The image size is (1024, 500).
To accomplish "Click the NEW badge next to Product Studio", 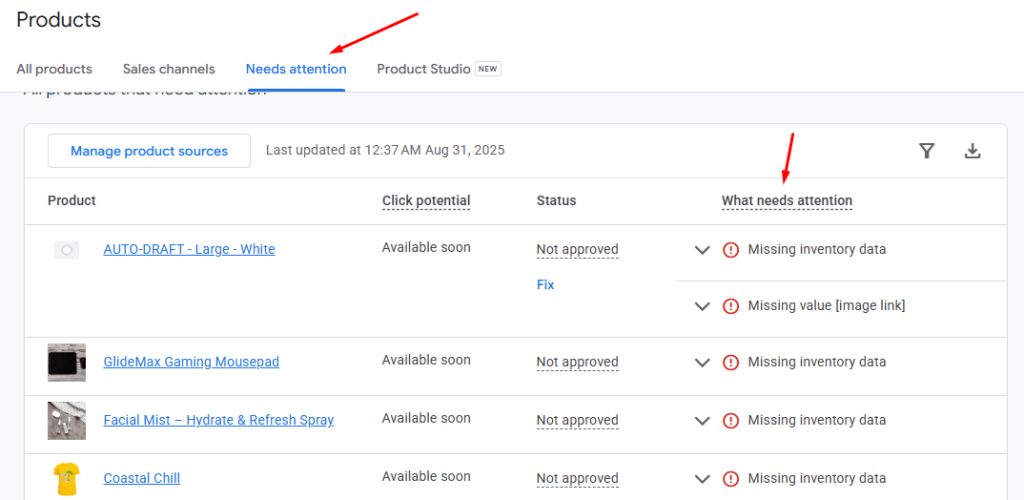I will 488,69.
